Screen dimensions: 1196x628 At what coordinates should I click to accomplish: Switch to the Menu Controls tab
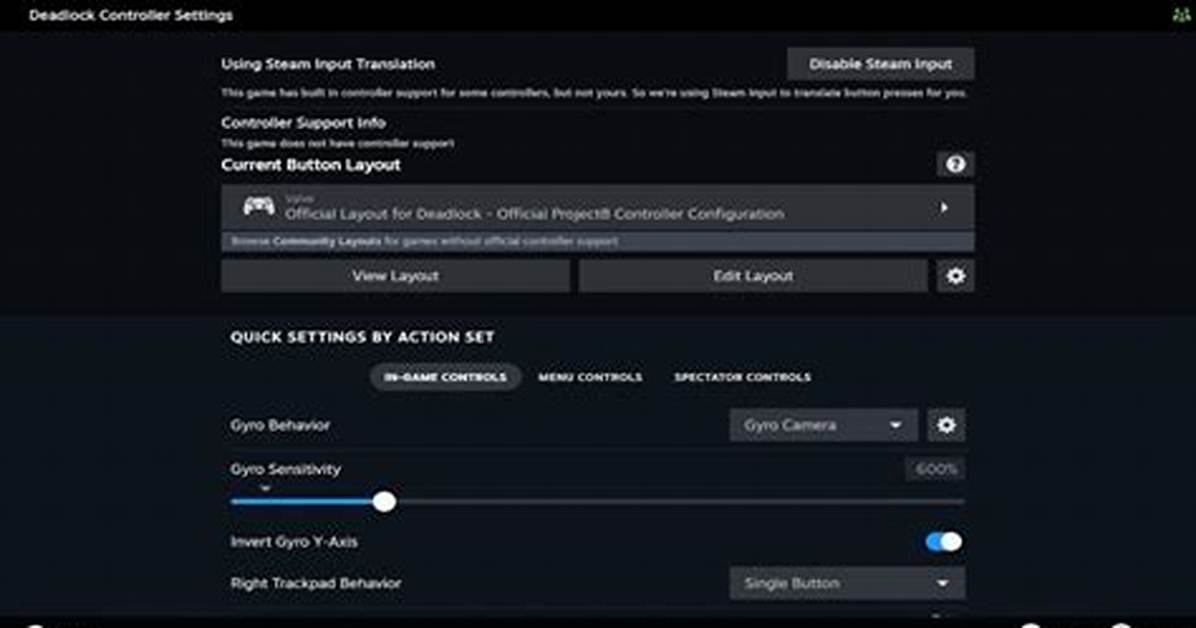pos(590,377)
